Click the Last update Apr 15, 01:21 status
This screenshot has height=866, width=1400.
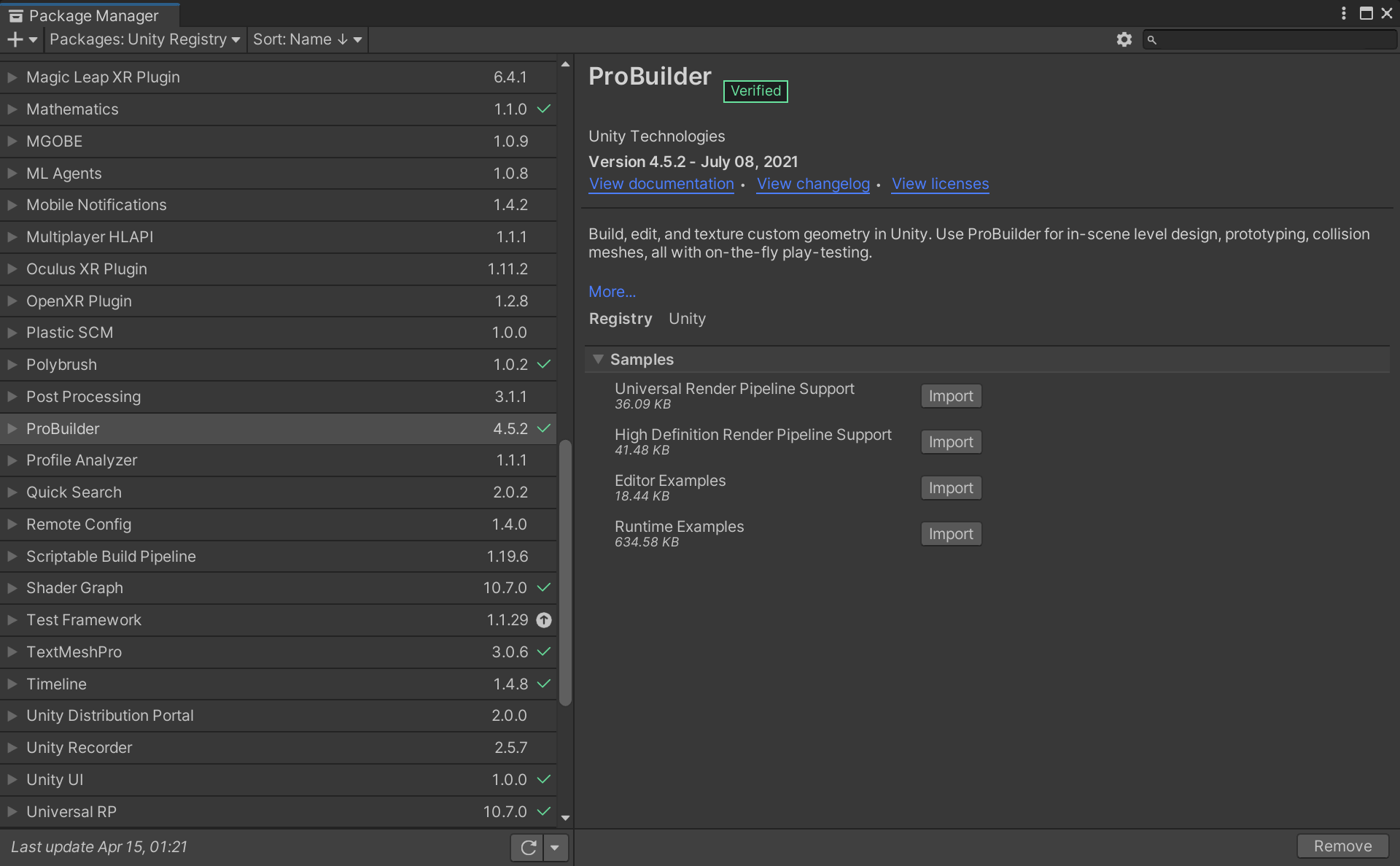[x=99, y=847]
